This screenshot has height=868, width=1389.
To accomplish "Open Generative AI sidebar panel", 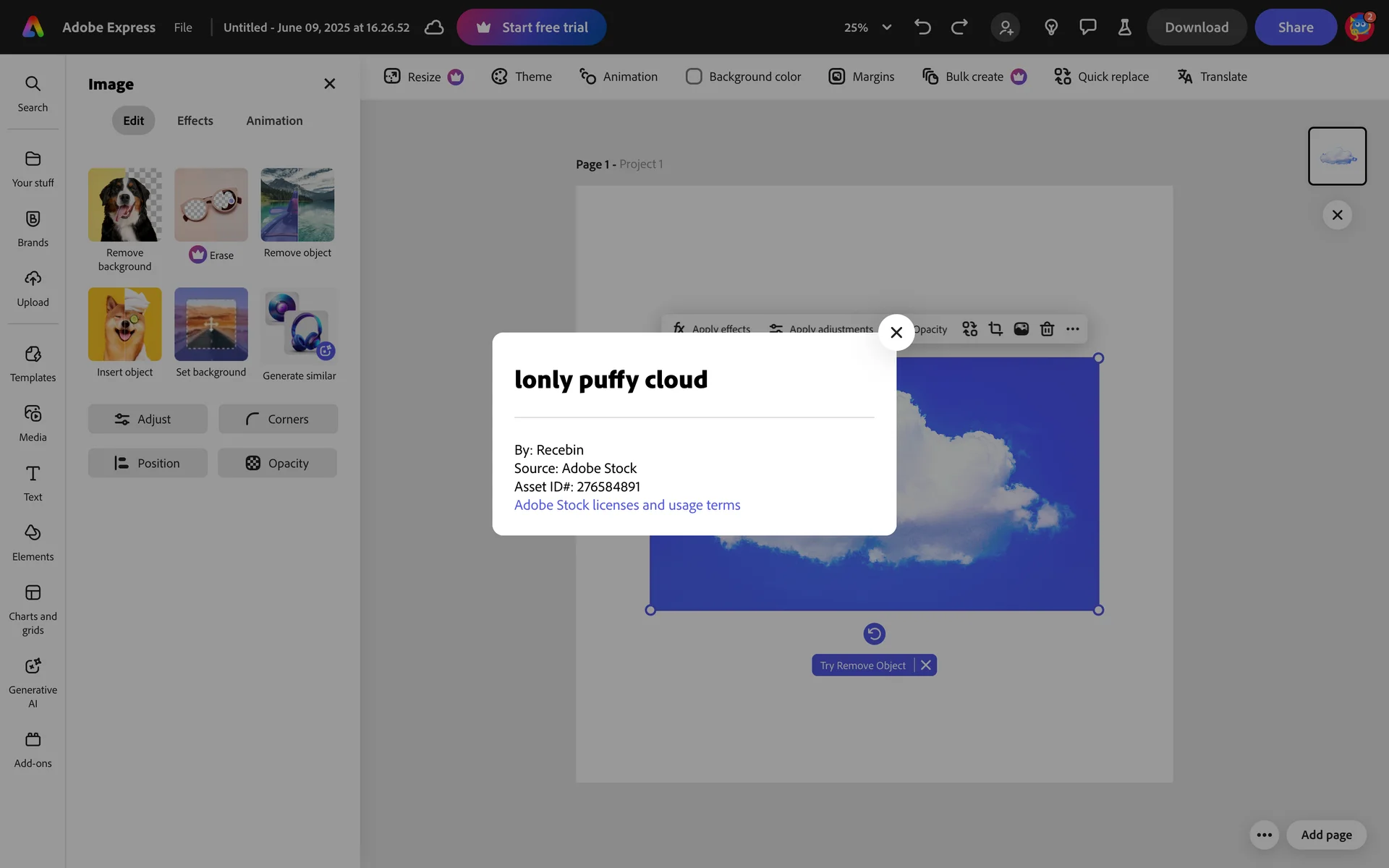I will [33, 681].
